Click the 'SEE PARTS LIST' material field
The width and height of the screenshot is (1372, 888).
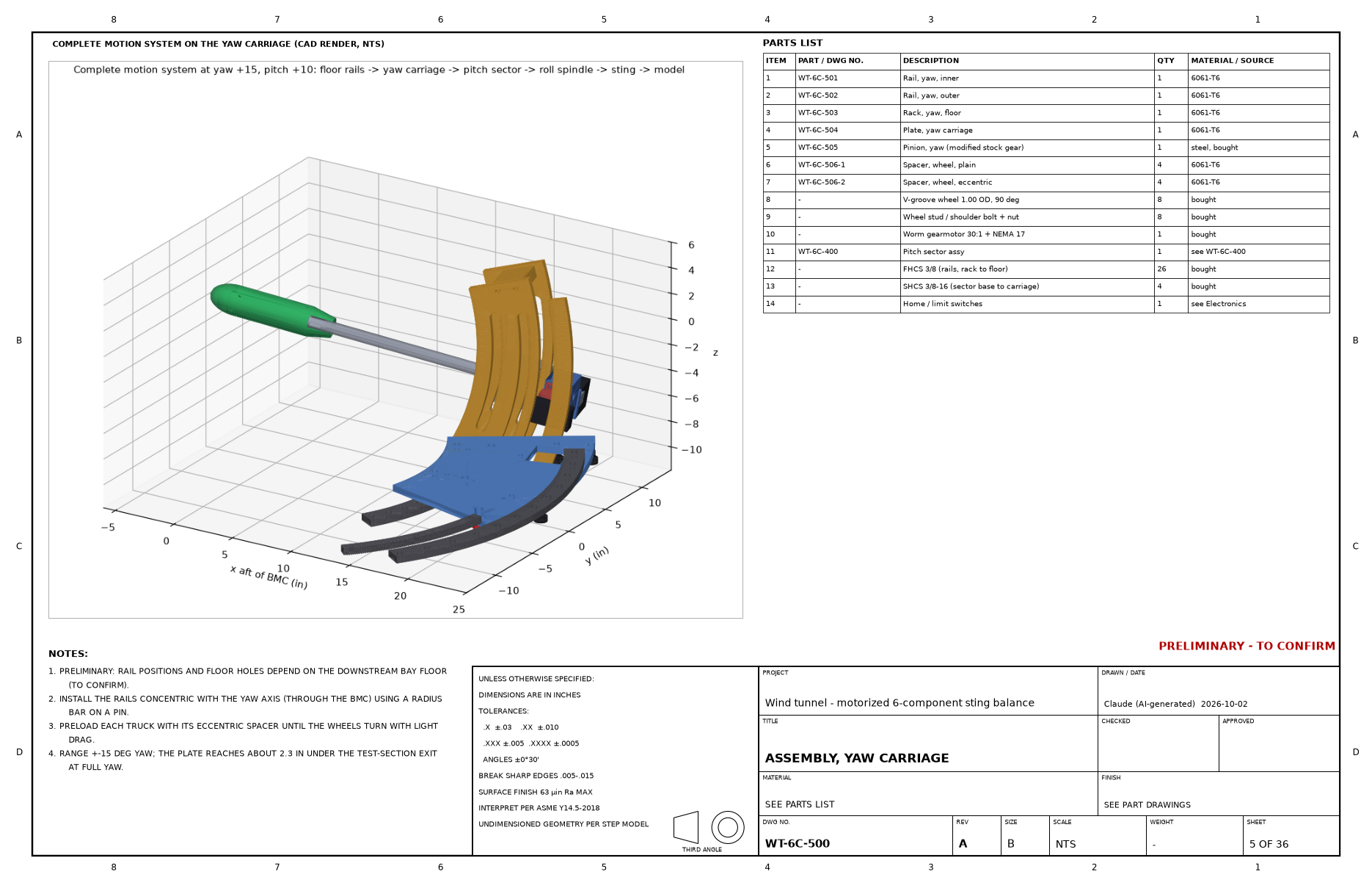pyautogui.click(x=800, y=805)
